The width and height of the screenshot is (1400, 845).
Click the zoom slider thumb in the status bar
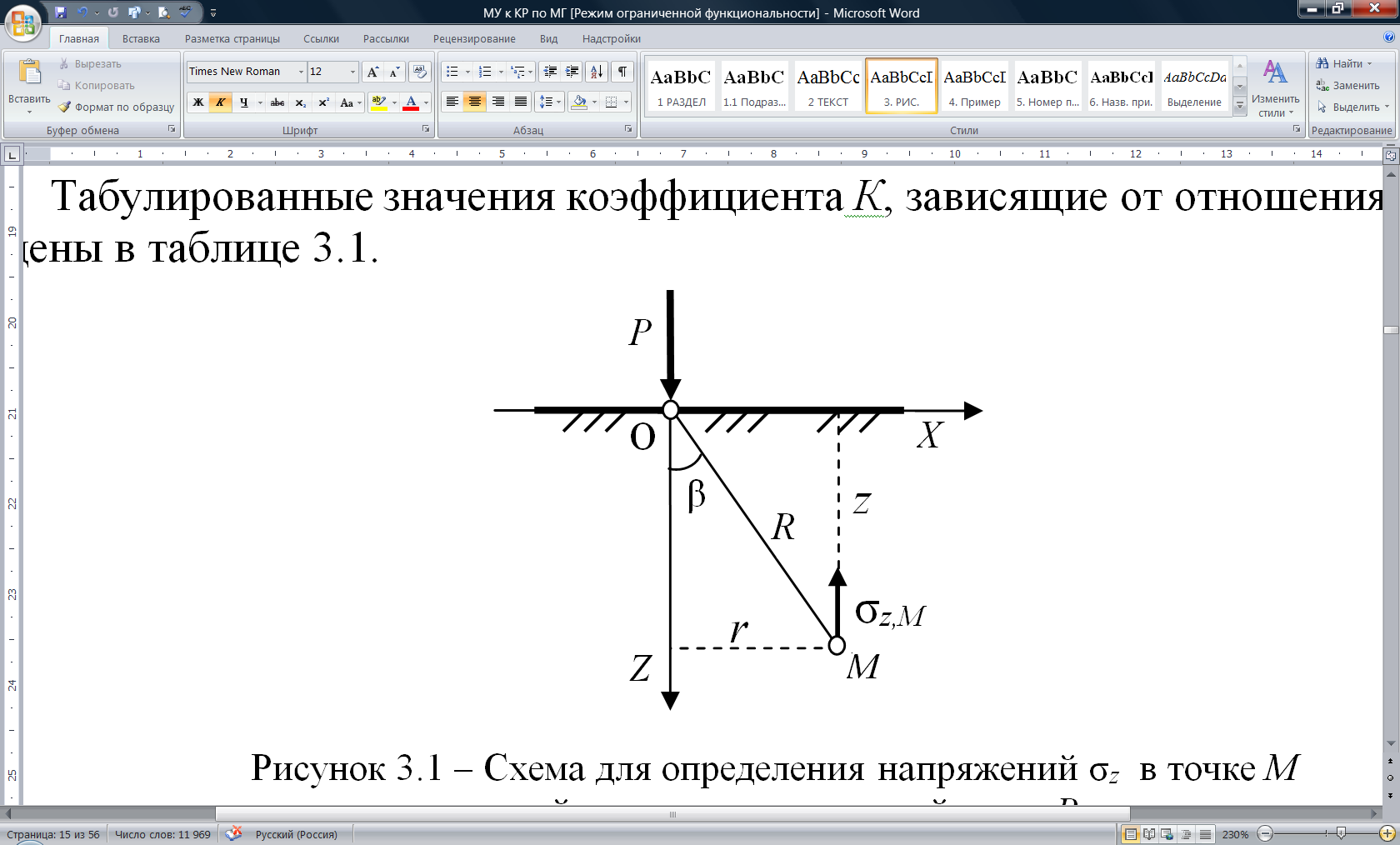pos(1340,833)
